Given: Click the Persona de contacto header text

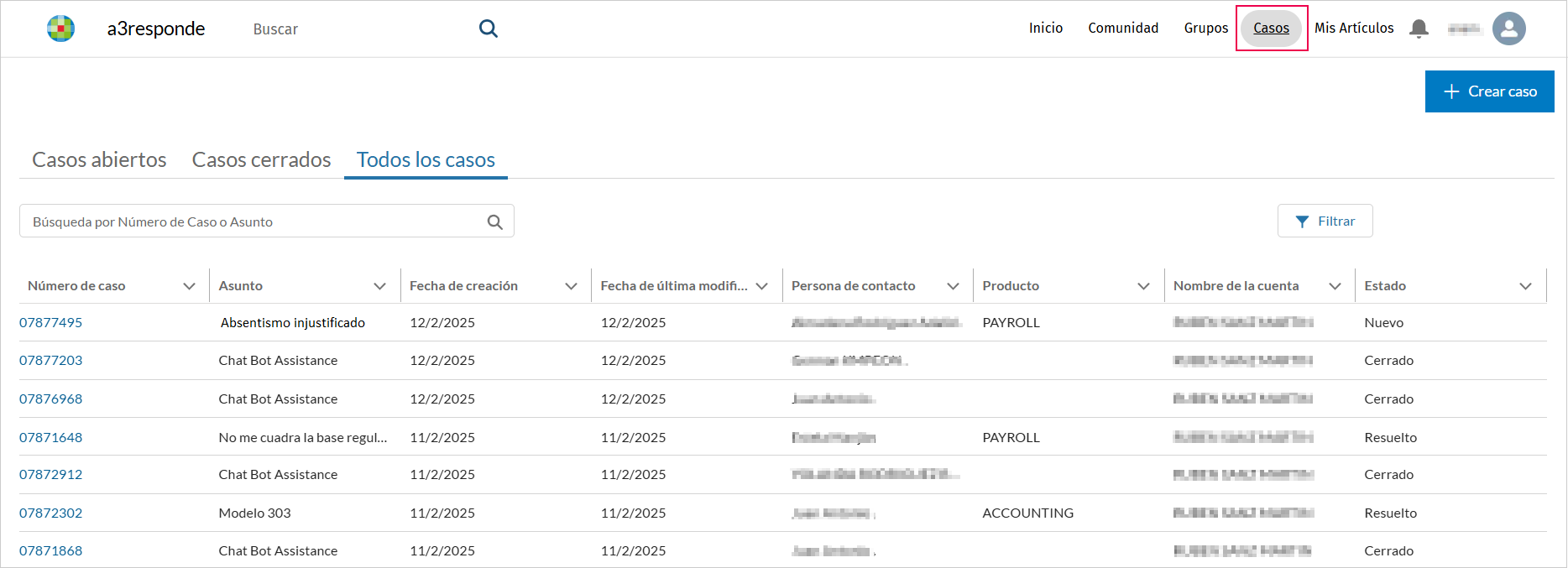Looking at the screenshot, I should click(x=853, y=286).
